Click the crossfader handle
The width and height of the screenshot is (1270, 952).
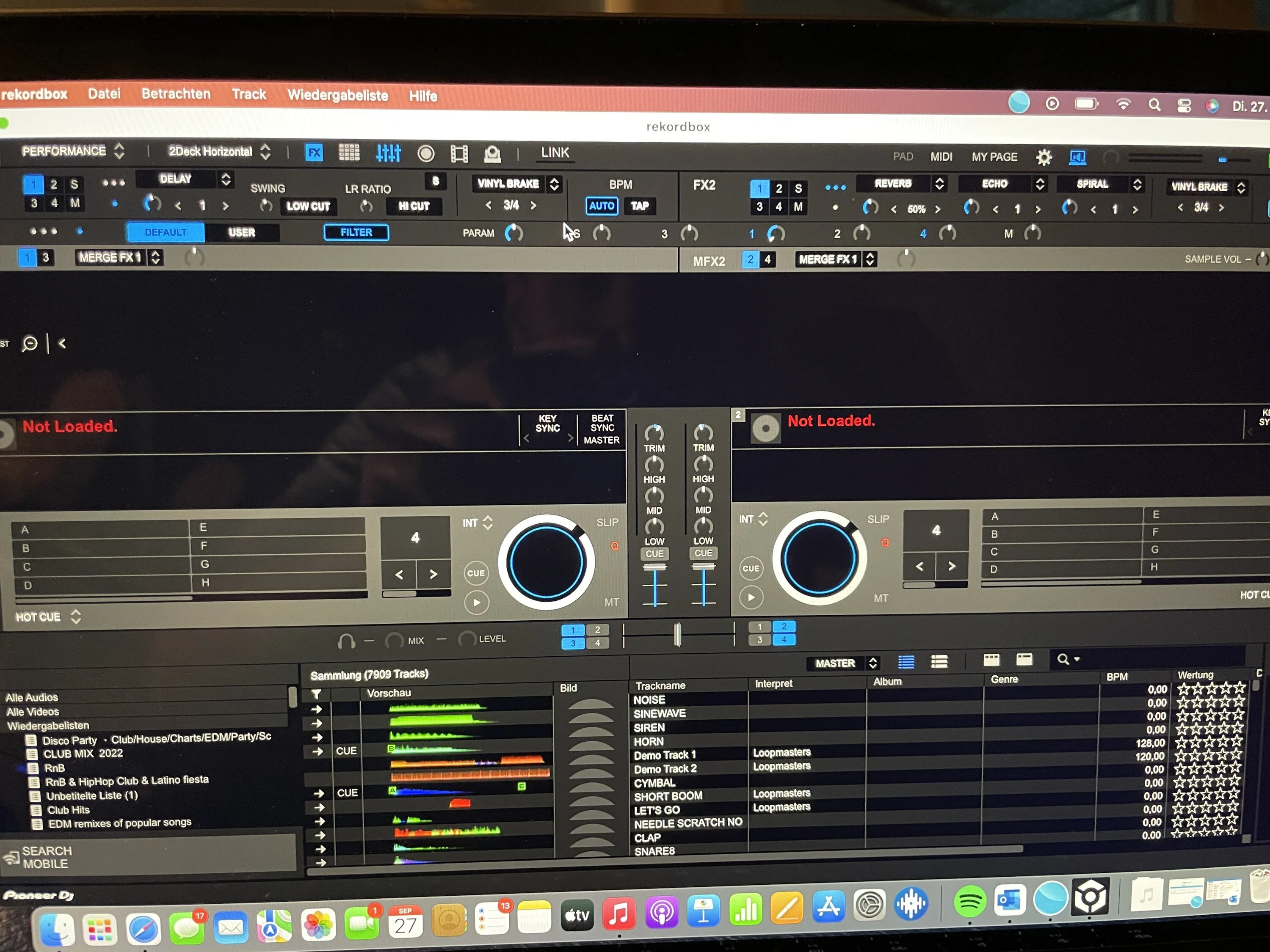click(x=677, y=635)
